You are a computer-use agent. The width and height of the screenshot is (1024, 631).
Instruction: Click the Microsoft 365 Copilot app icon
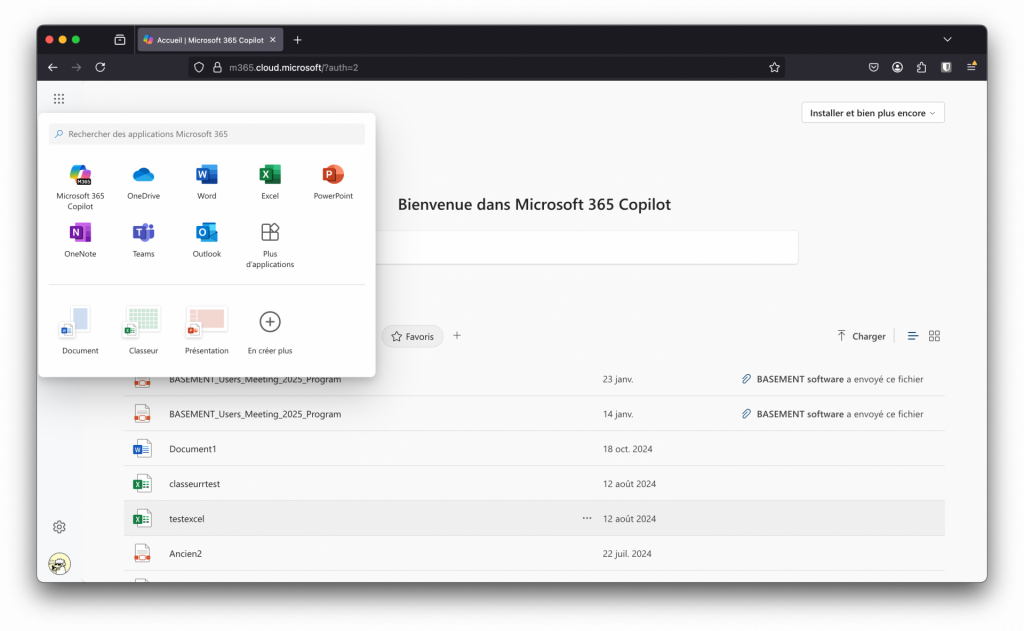tap(80, 180)
